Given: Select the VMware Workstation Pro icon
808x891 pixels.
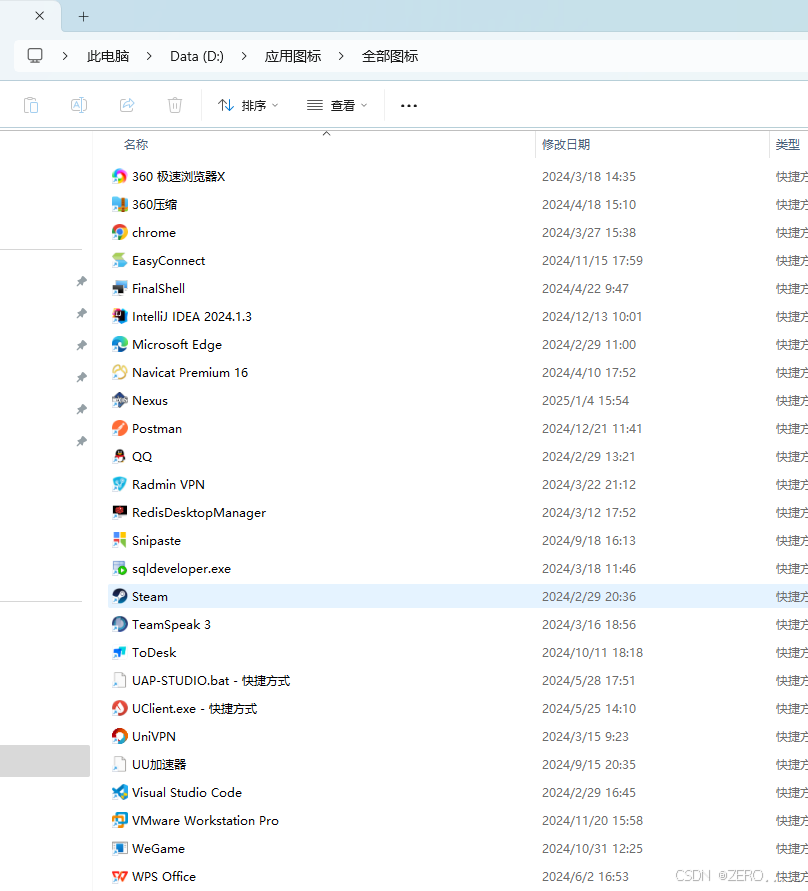Looking at the screenshot, I should click(119, 820).
